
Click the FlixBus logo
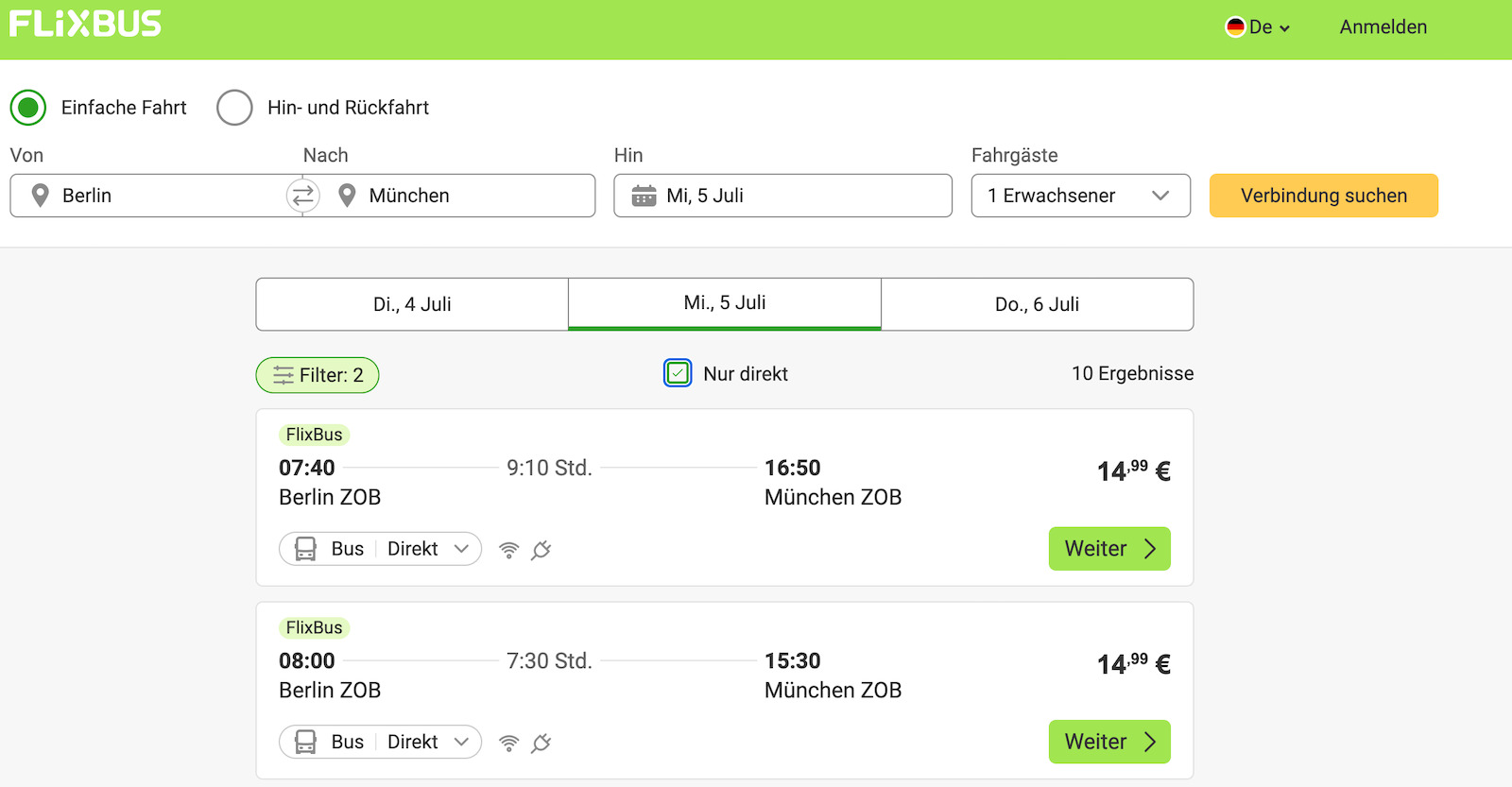(85, 24)
